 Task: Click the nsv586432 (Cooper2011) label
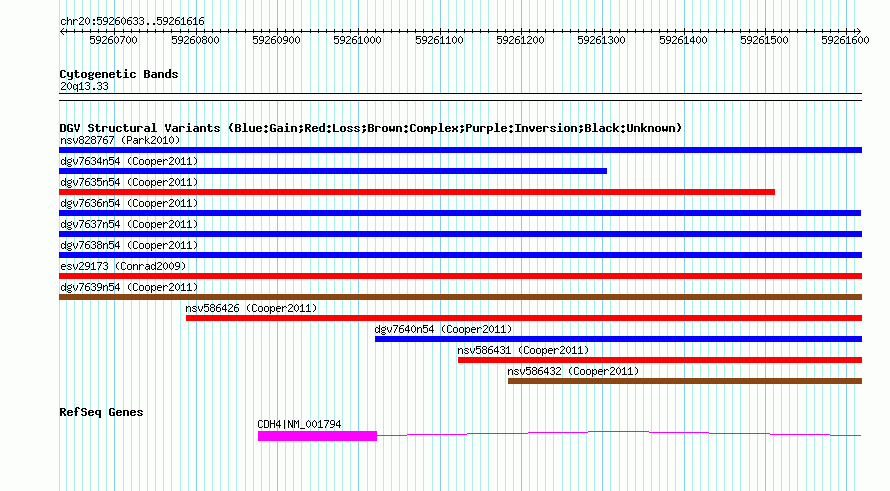click(573, 371)
